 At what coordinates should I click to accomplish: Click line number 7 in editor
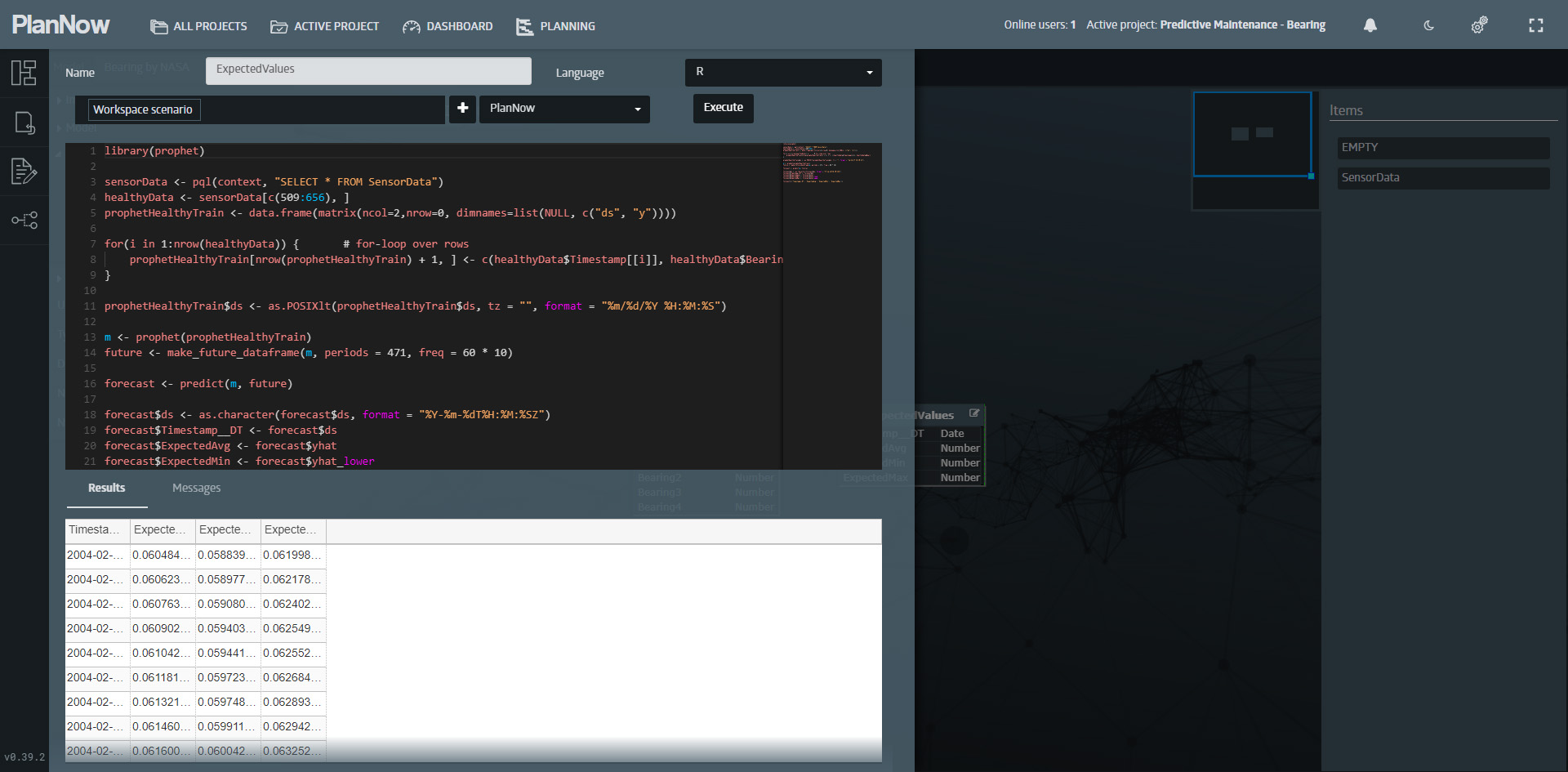click(x=93, y=244)
